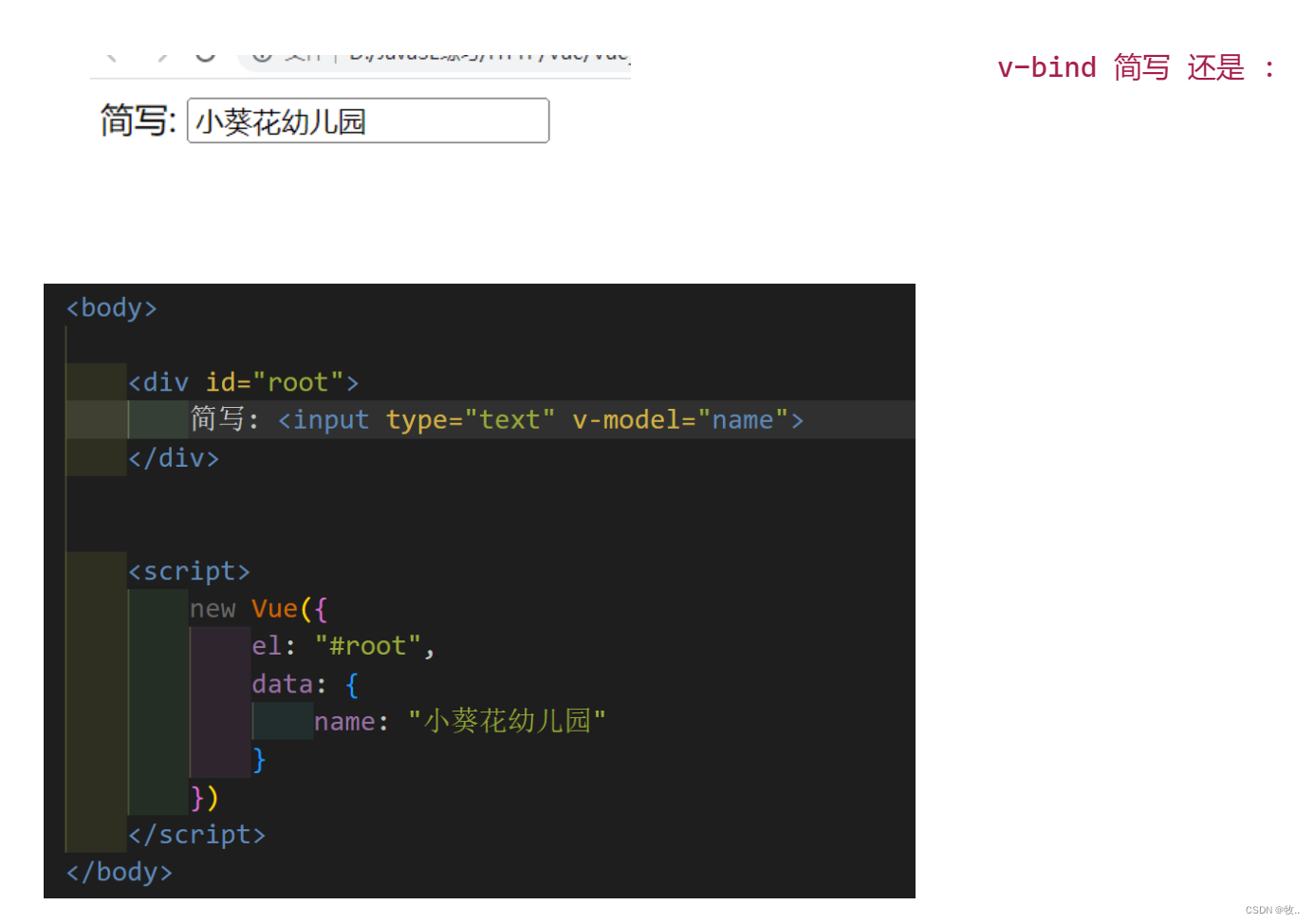Click the <div id="root"> code line

click(244, 382)
